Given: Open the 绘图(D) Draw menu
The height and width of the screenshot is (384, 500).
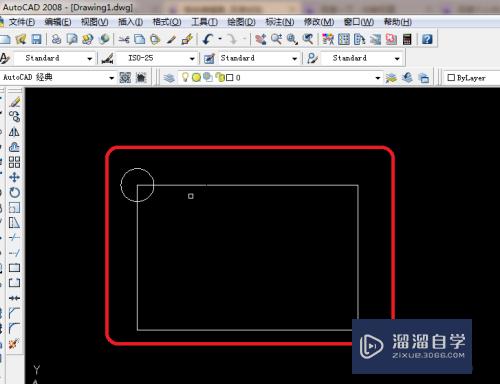Looking at the screenshot, I should coord(241,22).
